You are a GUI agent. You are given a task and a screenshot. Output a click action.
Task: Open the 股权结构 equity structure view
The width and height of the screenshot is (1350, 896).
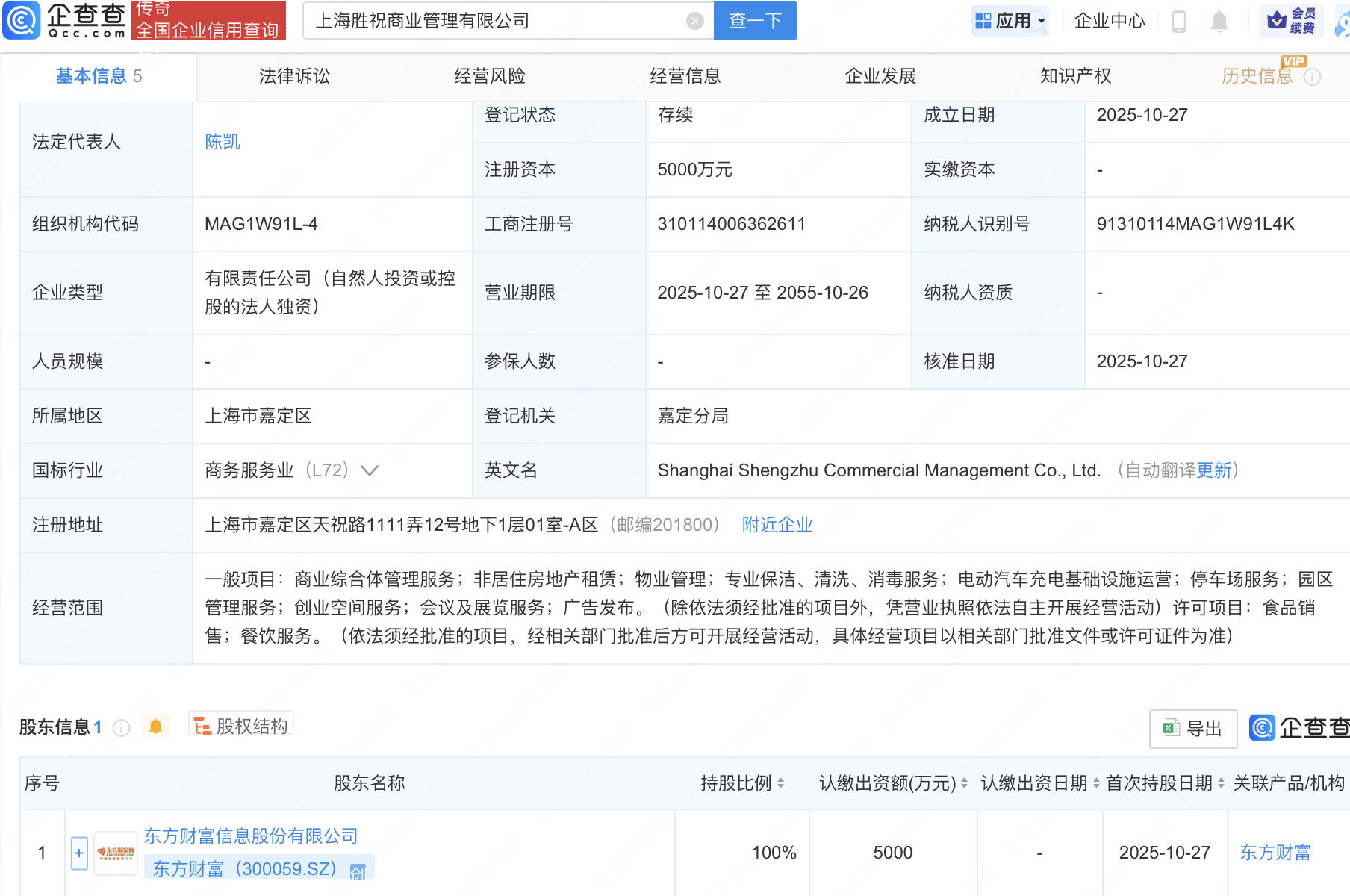coord(241,726)
